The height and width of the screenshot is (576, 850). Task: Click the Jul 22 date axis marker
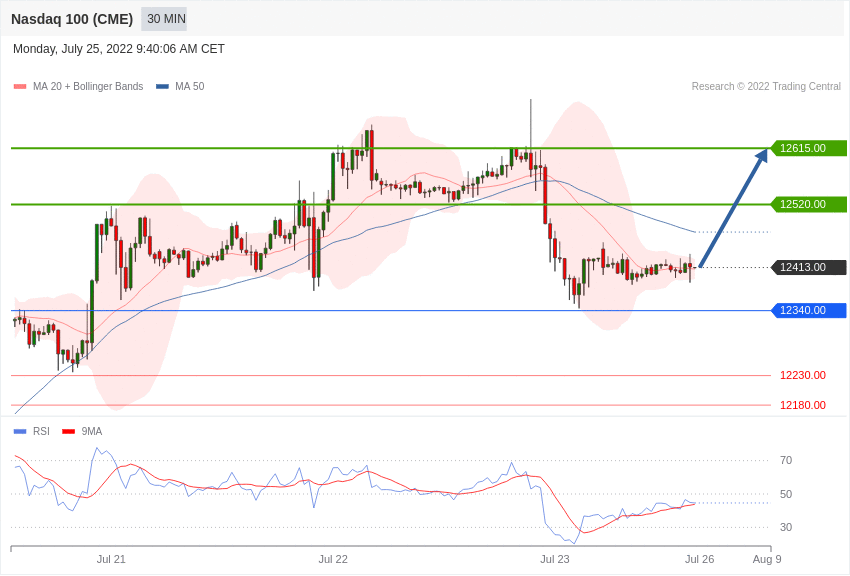[x=333, y=559]
